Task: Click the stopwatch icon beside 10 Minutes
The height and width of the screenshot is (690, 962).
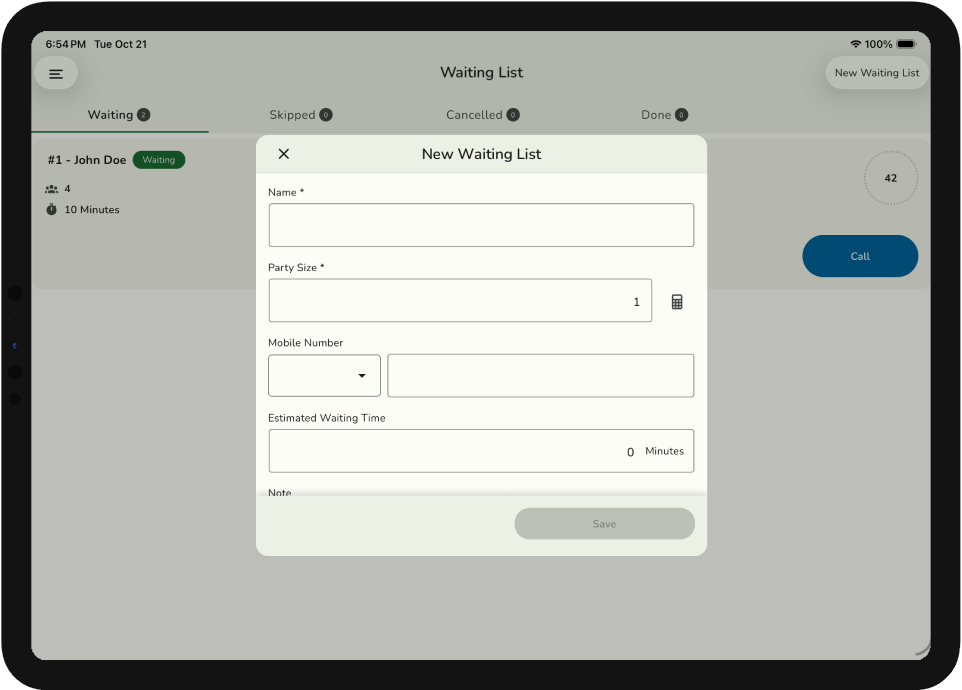Action: point(52,210)
